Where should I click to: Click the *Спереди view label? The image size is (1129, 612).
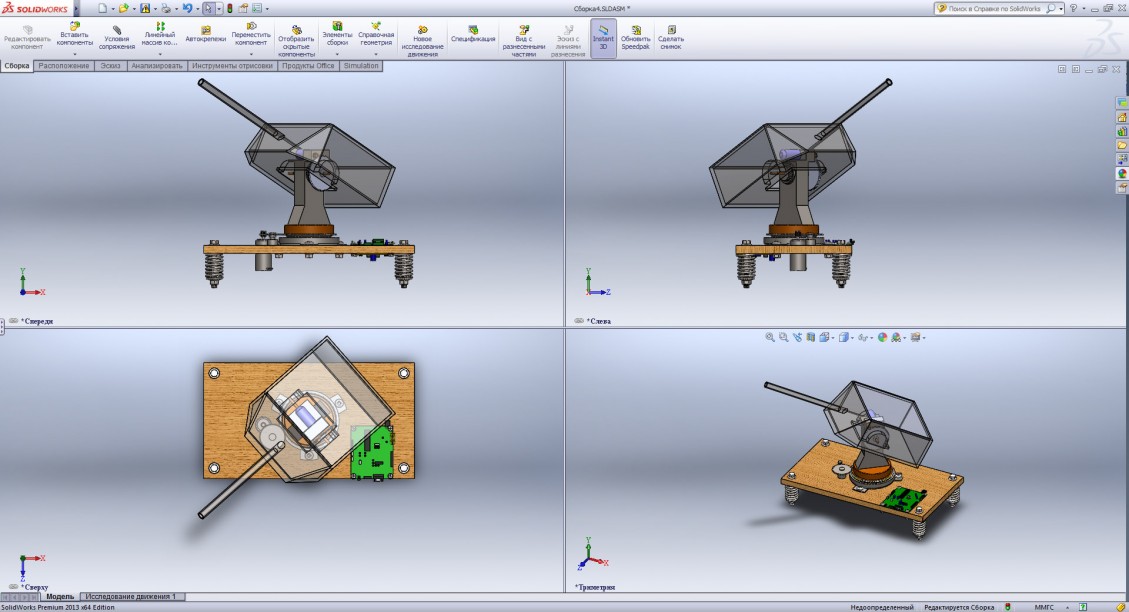(37, 321)
